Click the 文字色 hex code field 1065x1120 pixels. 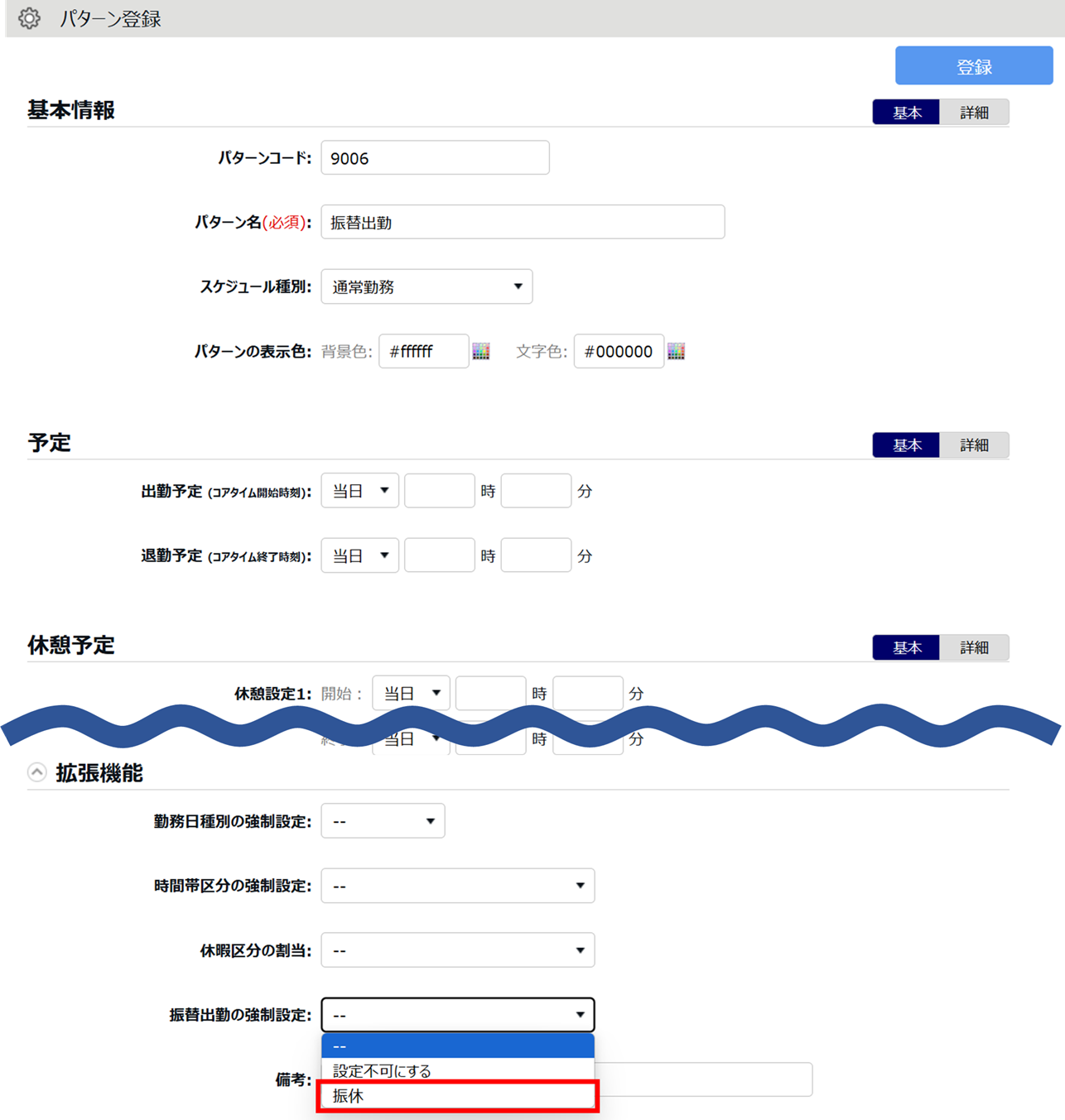619,351
